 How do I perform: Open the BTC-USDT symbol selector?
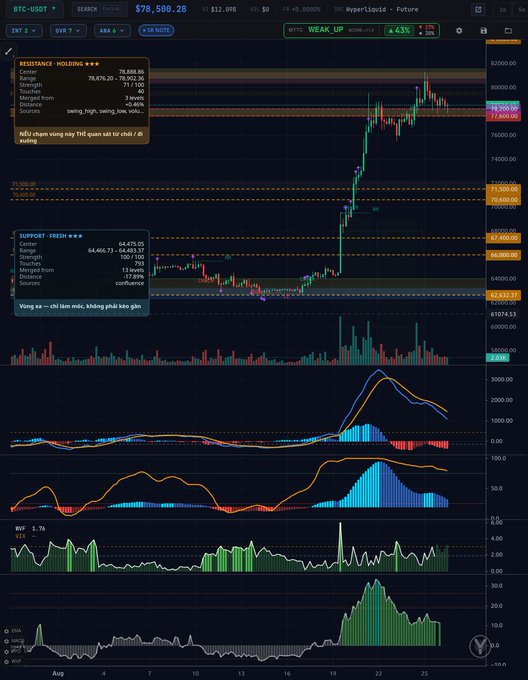click(35, 9)
